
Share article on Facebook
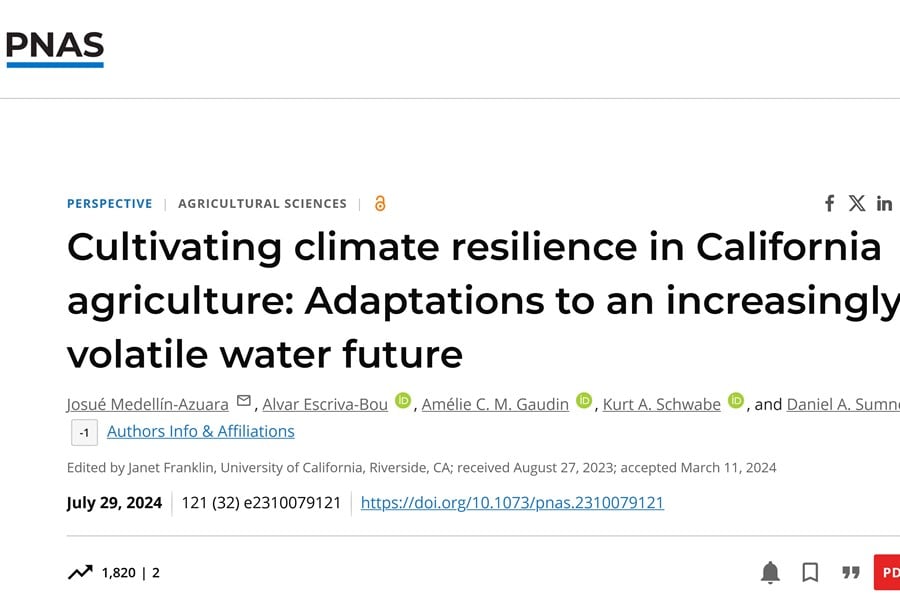click(x=829, y=203)
